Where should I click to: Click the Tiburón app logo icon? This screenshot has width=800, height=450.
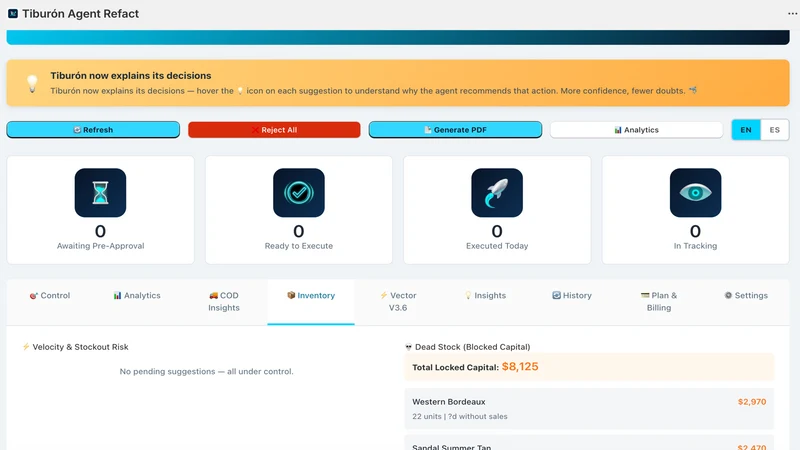[13, 14]
